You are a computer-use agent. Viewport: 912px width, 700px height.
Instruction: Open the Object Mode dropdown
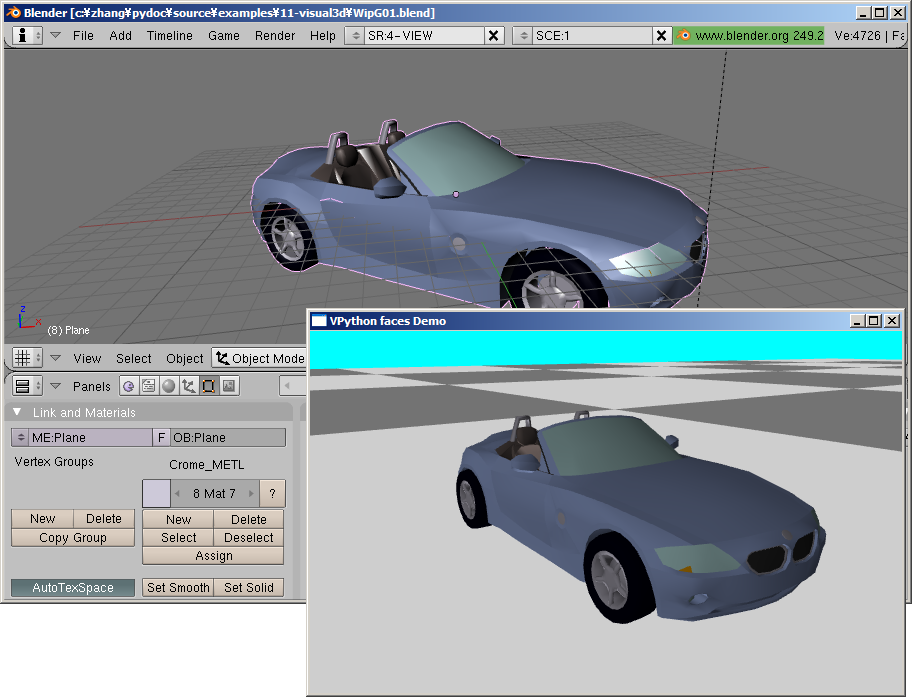[258, 358]
